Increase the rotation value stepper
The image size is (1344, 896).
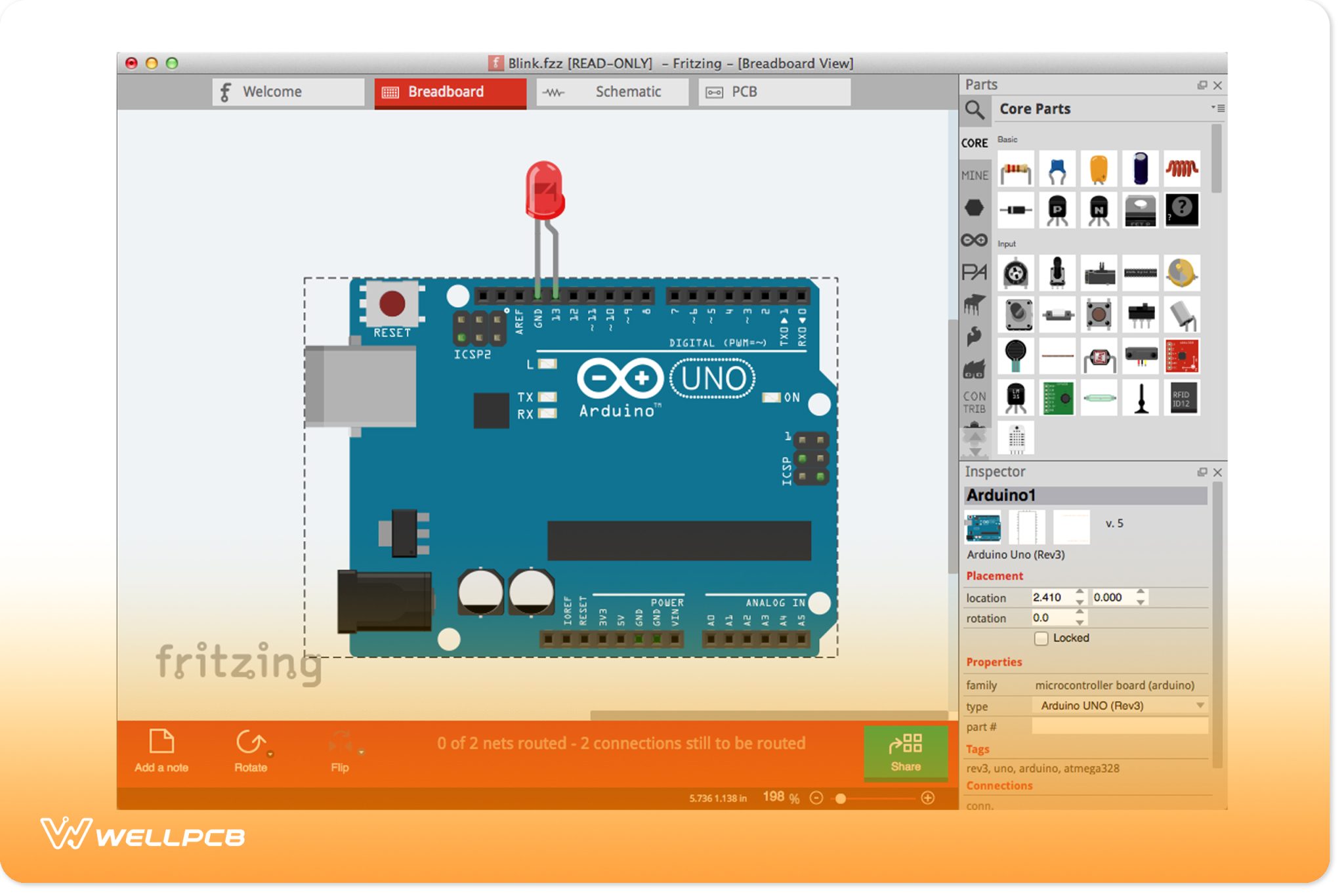[x=1080, y=613]
